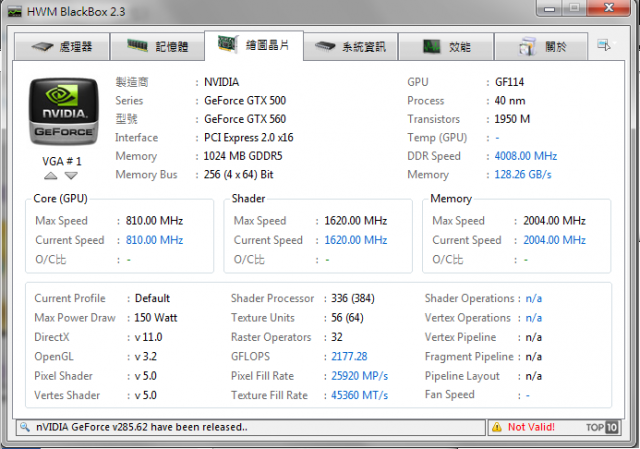Select previous VGA with up arrow
This screenshot has width=640, height=449.
point(51,176)
